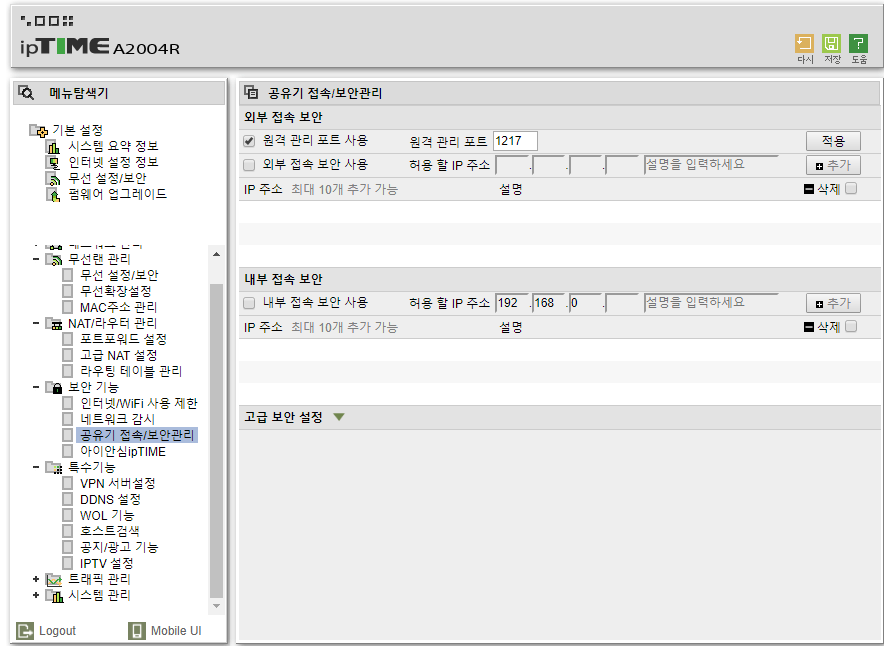Click the 보안 기능 lock folder icon
The width and height of the screenshot is (884, 646).
tap(54, 388)
